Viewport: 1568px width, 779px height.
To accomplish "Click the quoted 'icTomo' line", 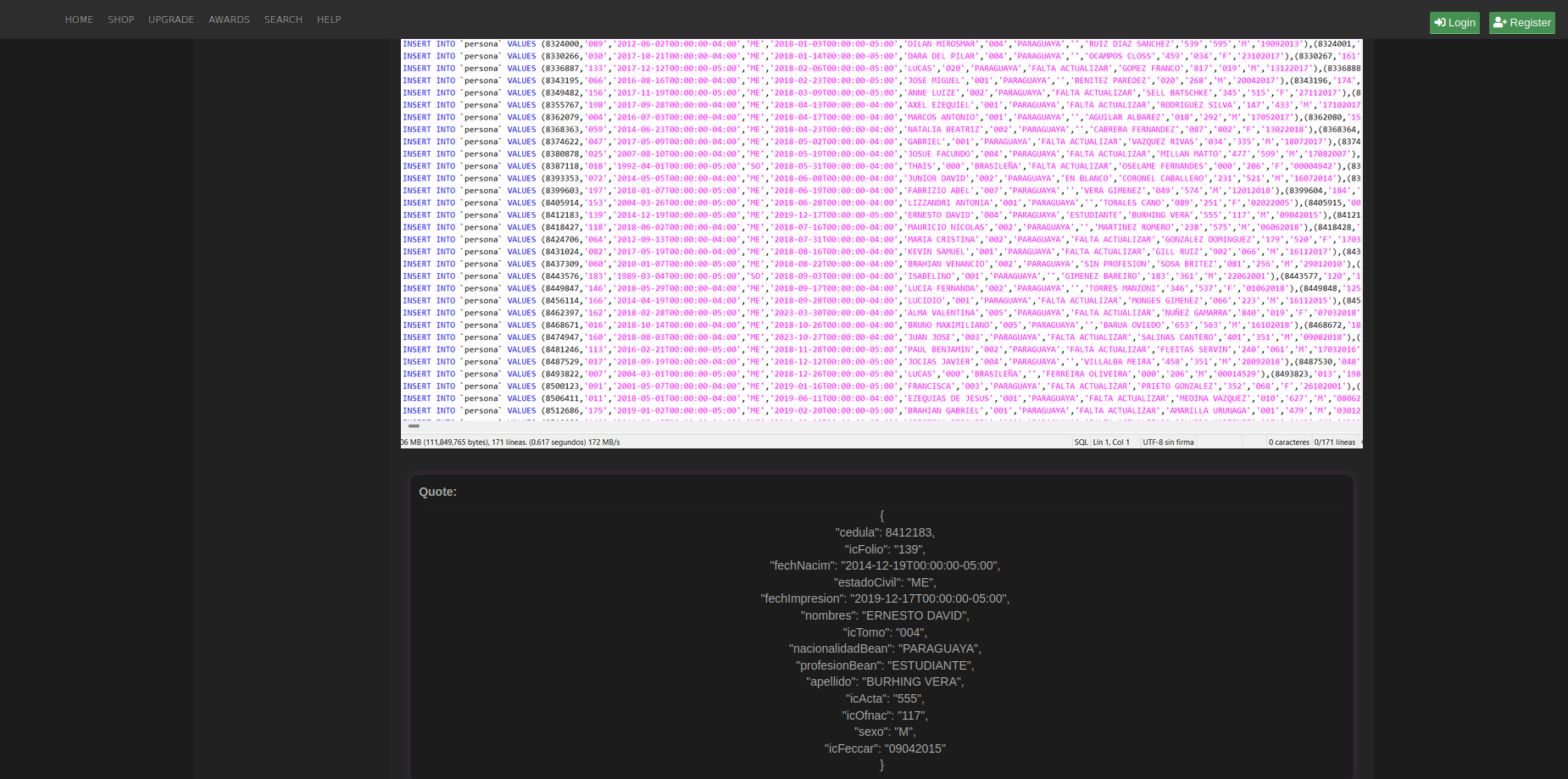I will pyautogui.click(x=885, y=632).
